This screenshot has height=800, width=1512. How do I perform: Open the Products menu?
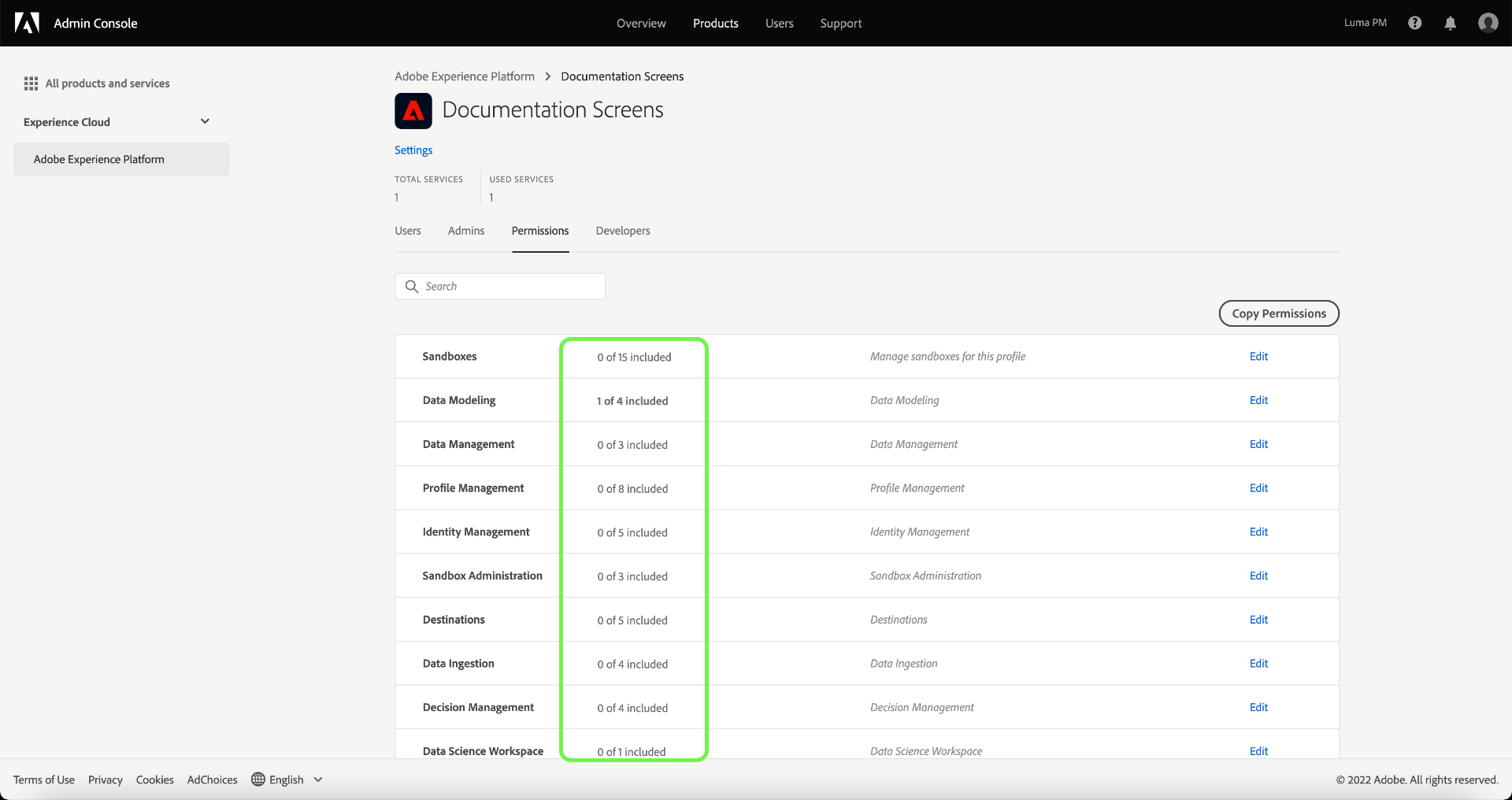coord(716,24)
